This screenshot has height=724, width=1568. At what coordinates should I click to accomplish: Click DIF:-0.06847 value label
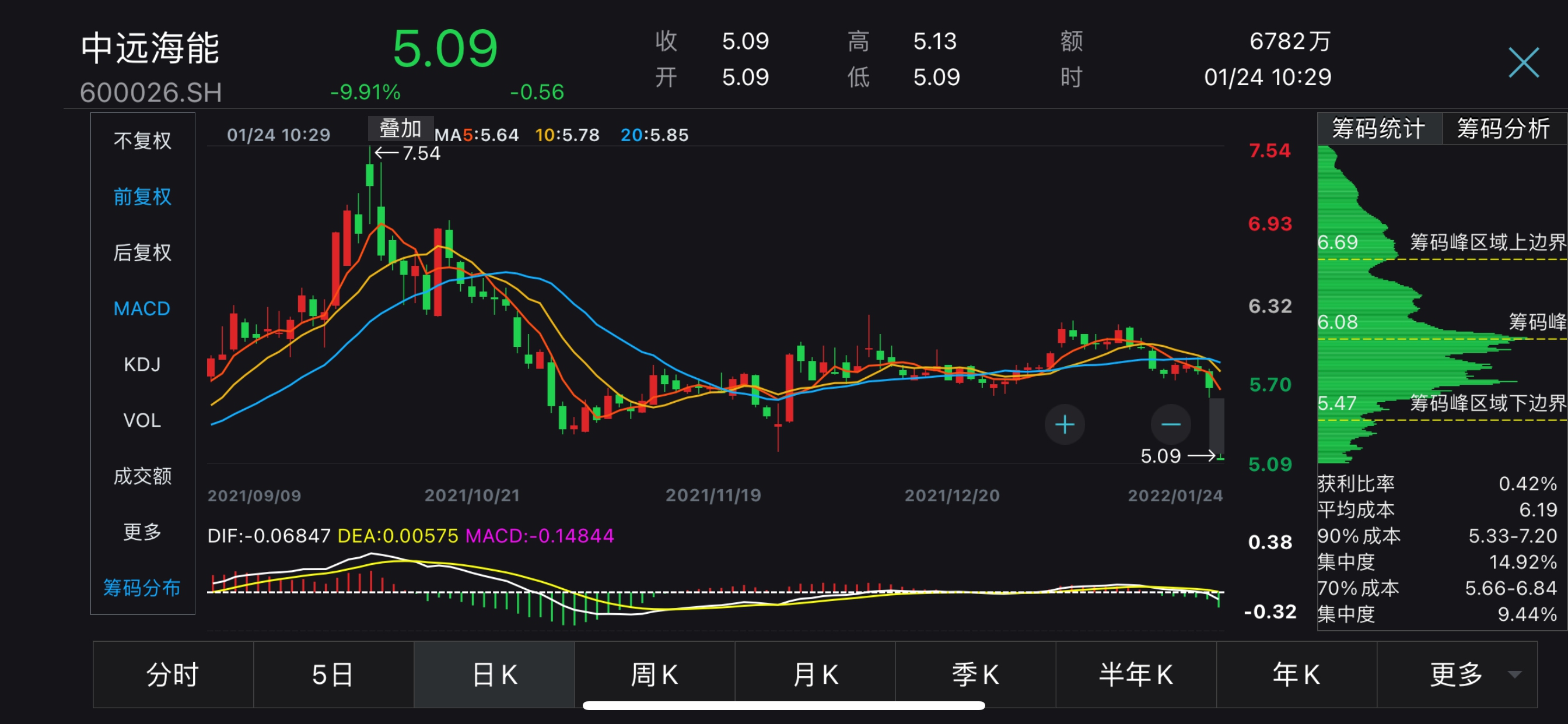pyautogui.click(x=269, y=535)
